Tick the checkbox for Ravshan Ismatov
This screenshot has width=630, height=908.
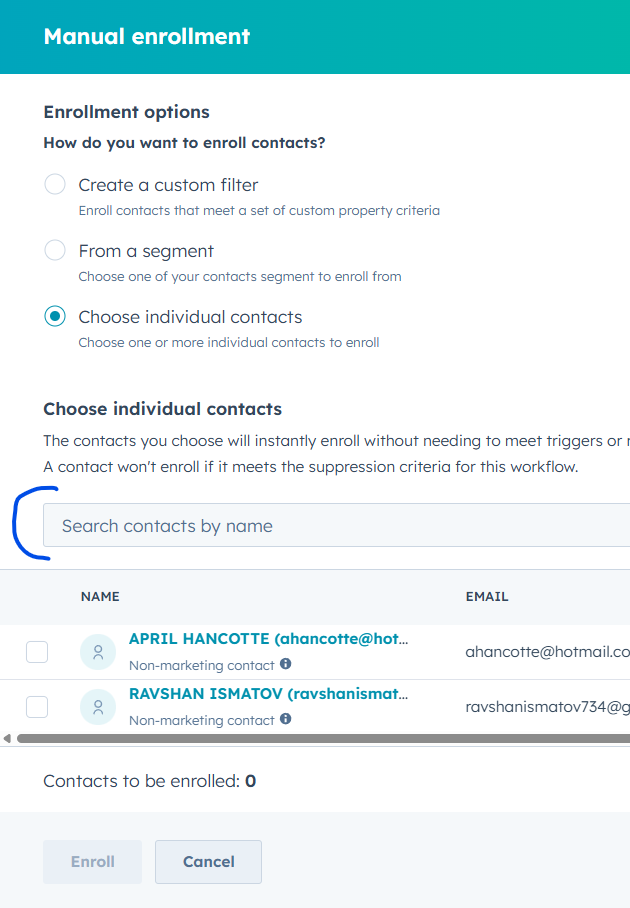37,707
